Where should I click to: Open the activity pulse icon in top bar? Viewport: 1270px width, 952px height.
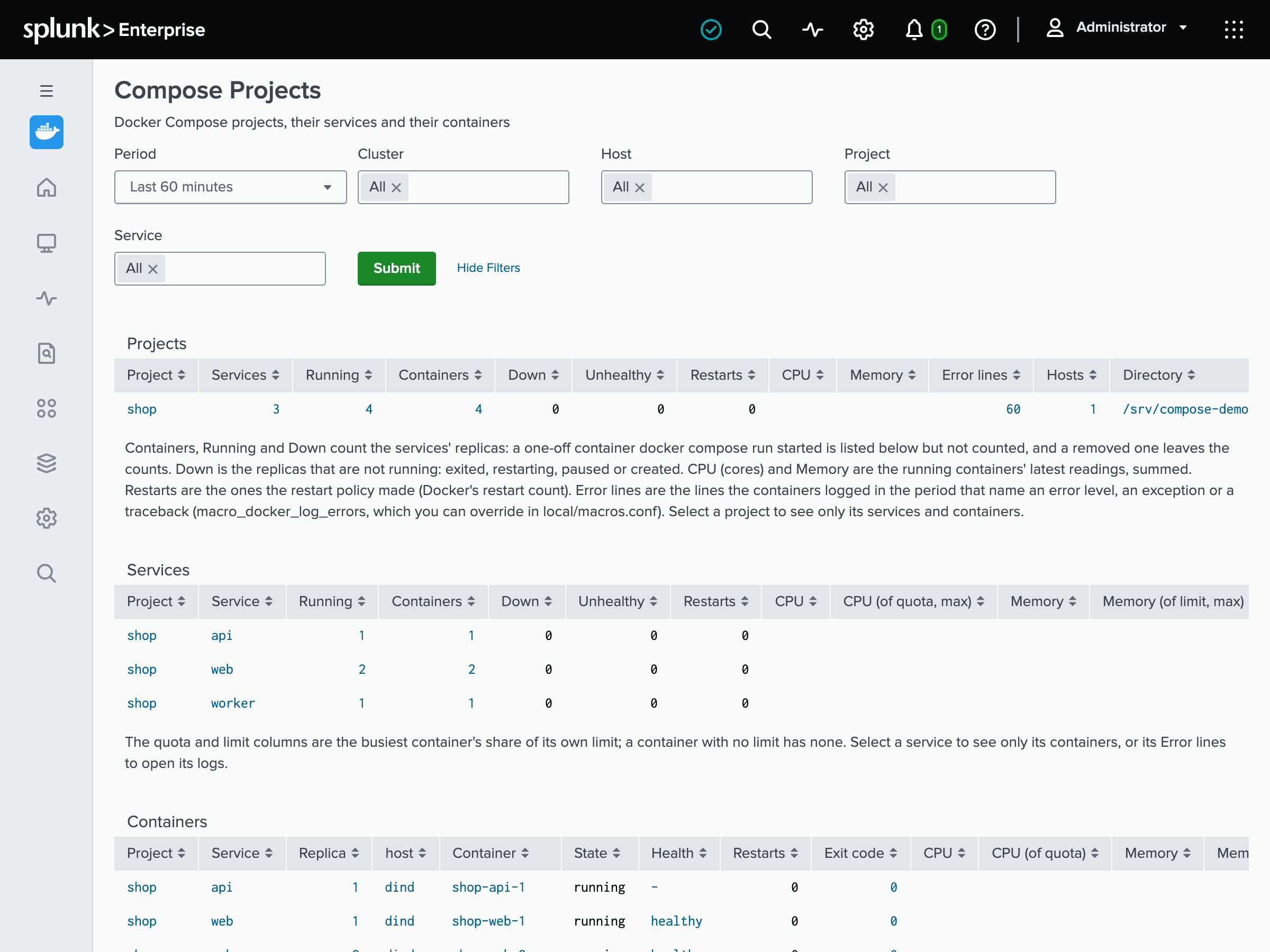(812, 29)
